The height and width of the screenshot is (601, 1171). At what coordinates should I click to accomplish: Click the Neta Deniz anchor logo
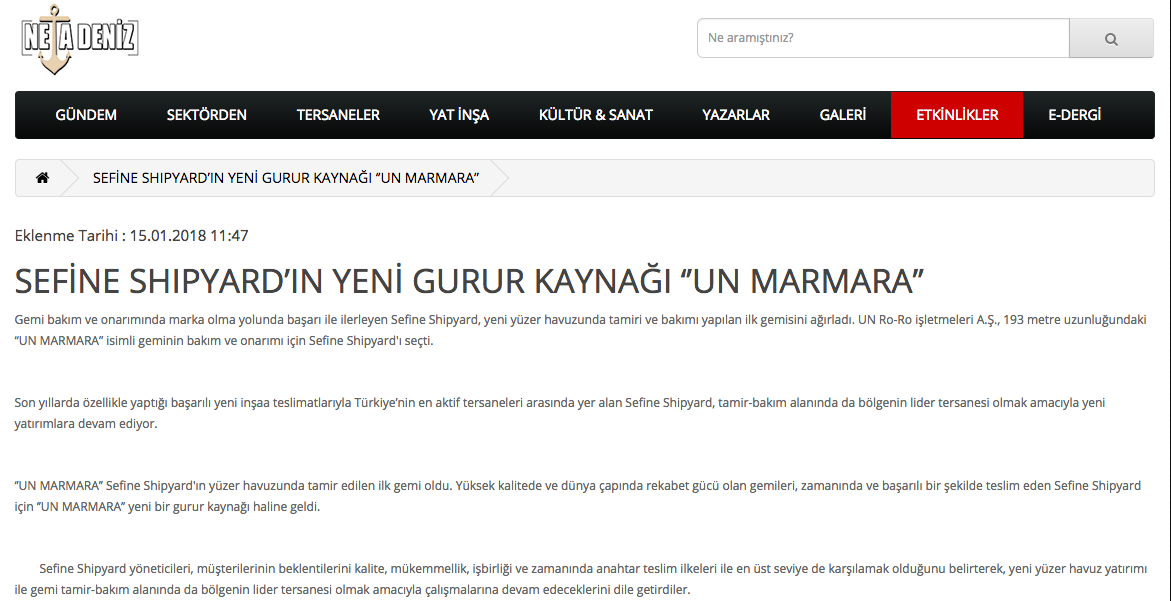tap(80, 39)
